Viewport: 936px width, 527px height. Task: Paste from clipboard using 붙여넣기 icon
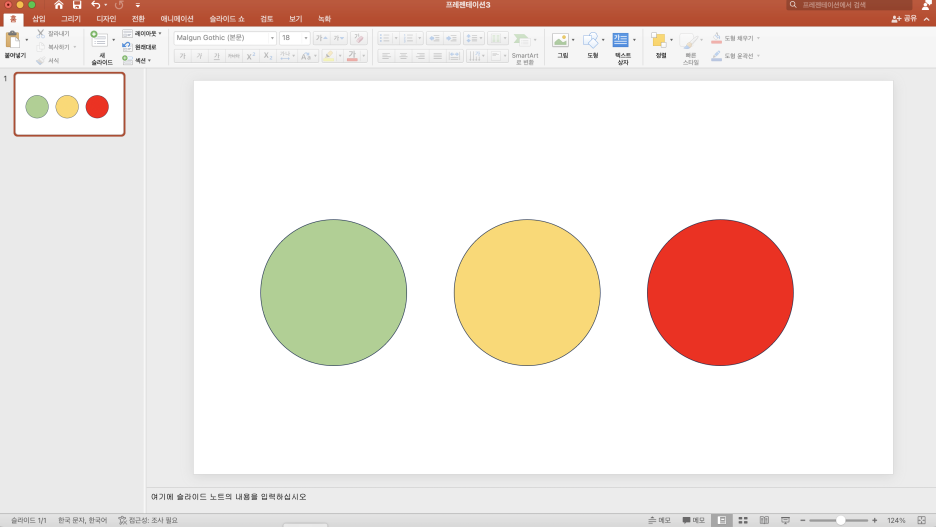(13, 40)
